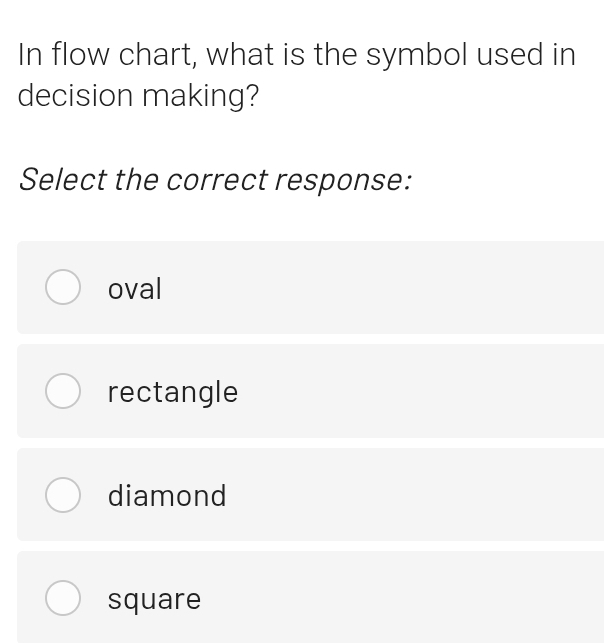
Task: Select the oval radio button
Action: (x=63, y=288)
